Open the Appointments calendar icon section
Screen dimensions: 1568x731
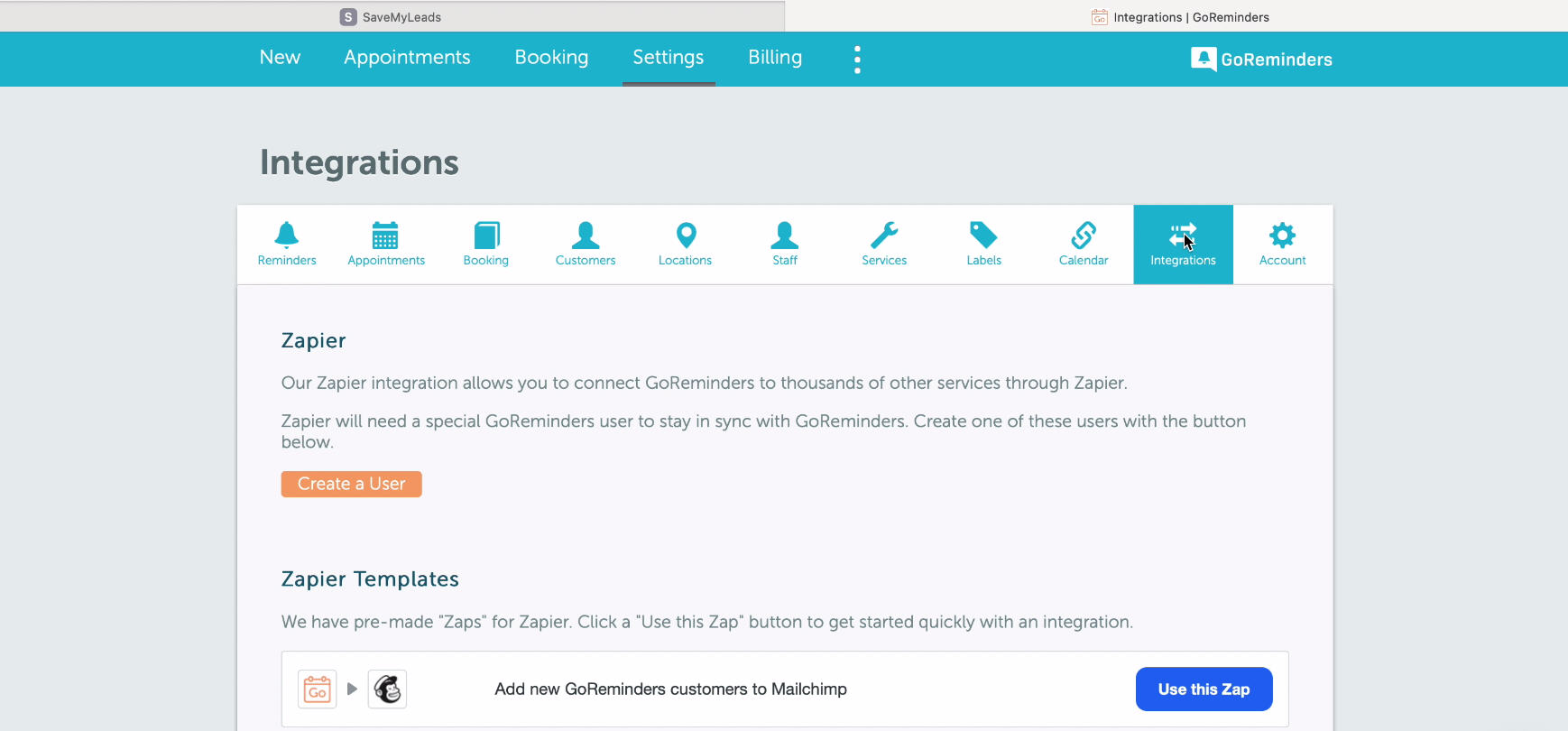(386, 245)
